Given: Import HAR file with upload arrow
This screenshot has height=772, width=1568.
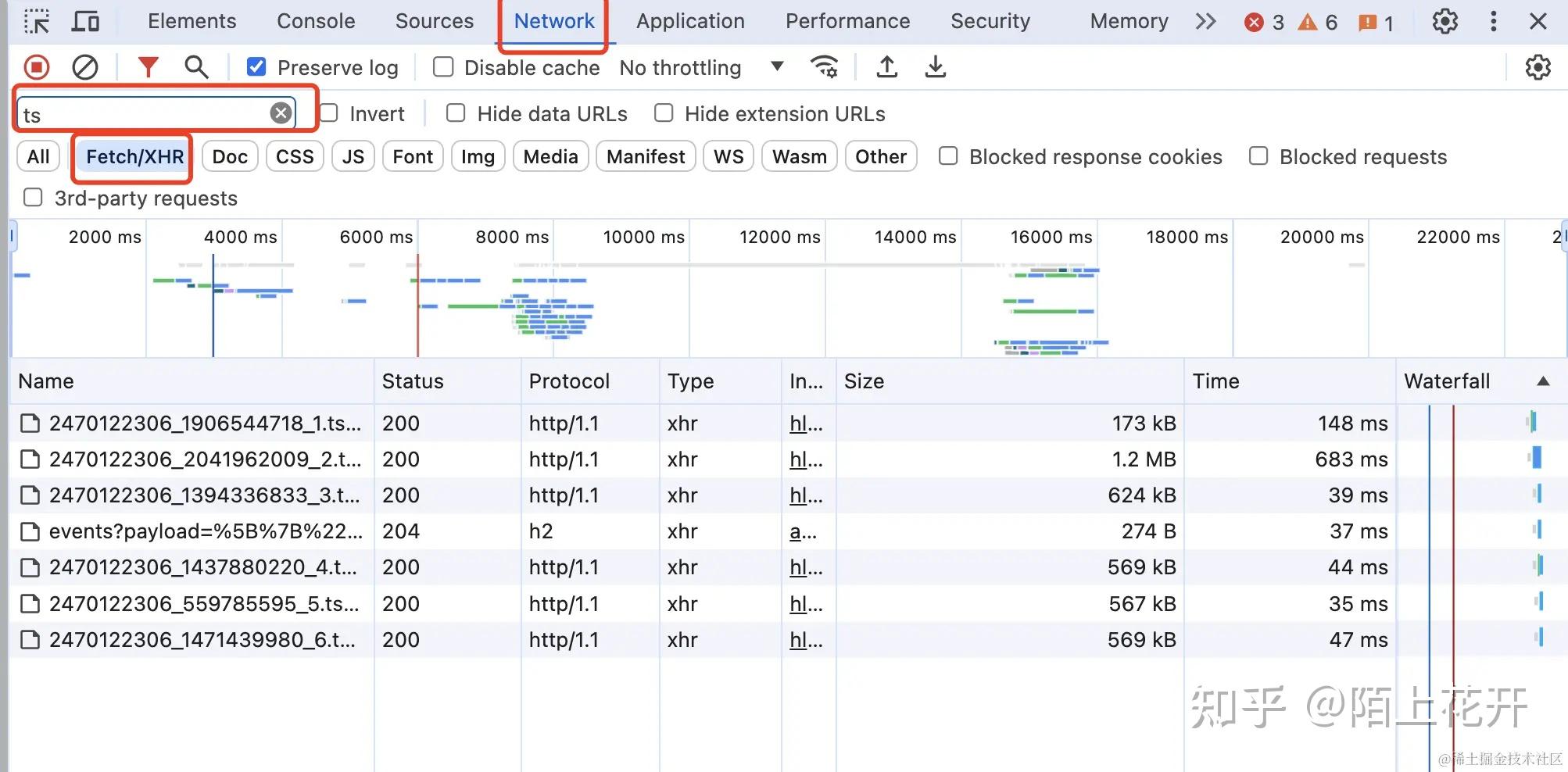Looking at the screenshot, I should 886,68.
